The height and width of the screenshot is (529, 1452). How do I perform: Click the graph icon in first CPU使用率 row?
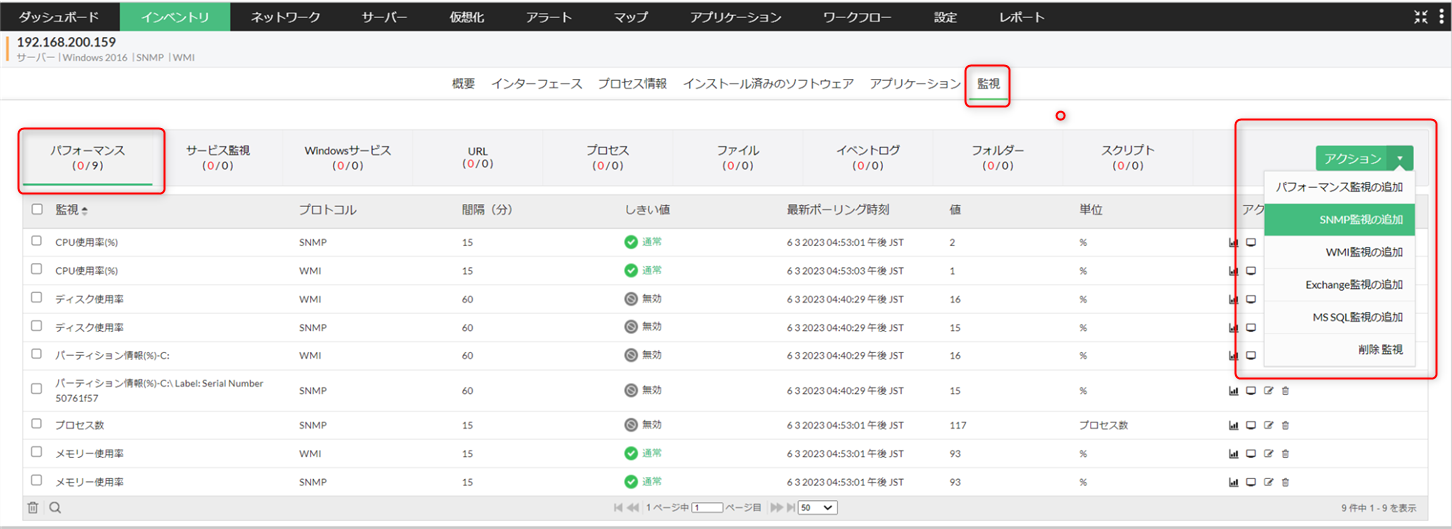1233,242
